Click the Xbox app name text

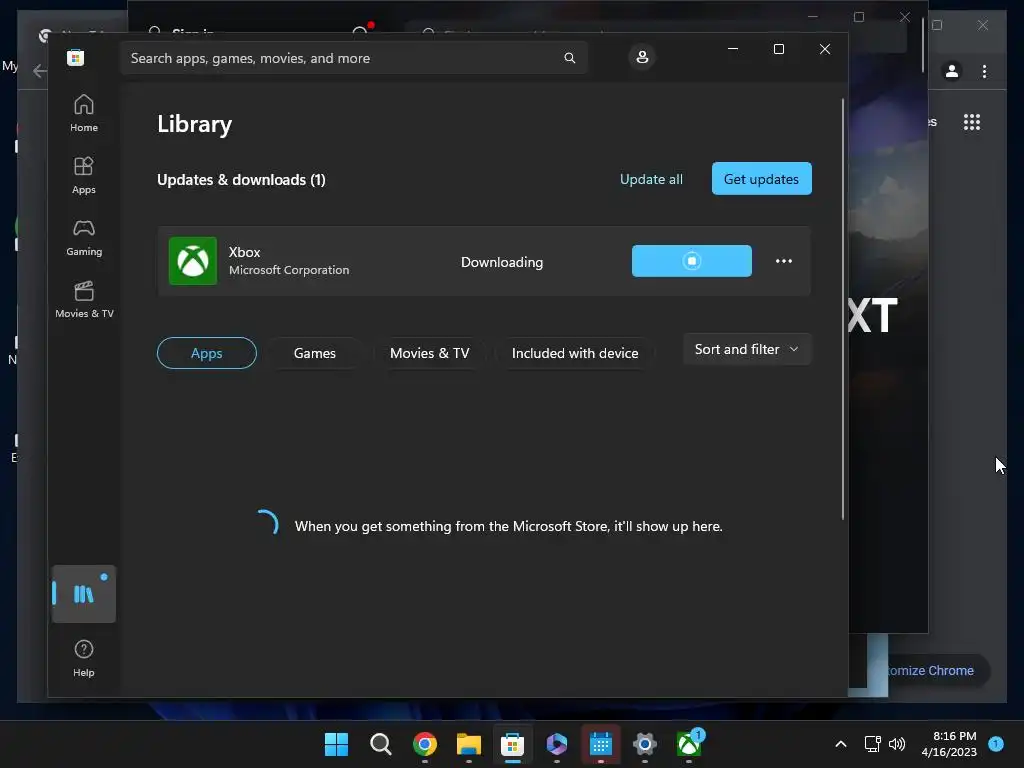pyautogui.click(x=244, y=252)
